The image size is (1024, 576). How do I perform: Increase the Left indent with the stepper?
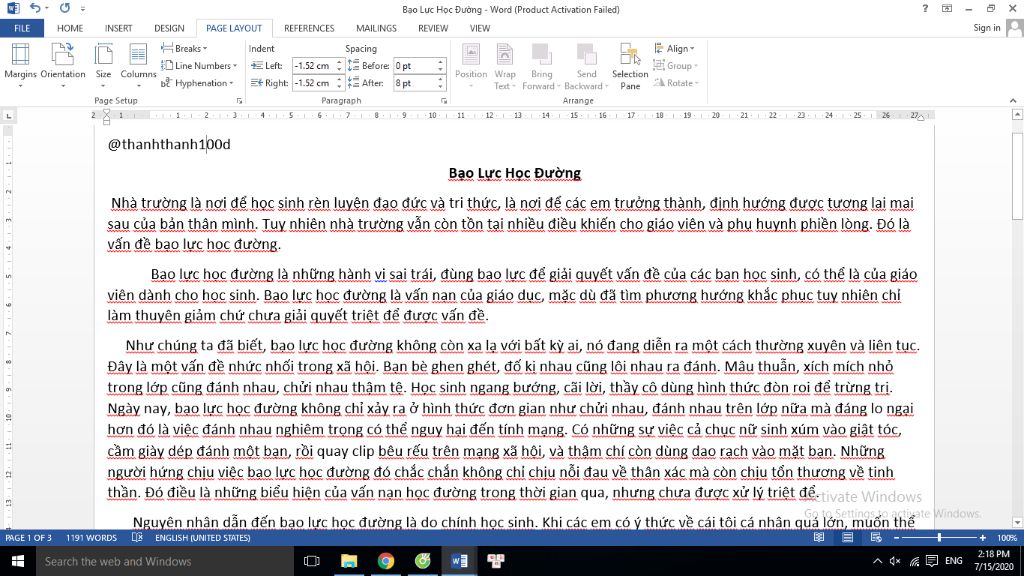point(339,62)
